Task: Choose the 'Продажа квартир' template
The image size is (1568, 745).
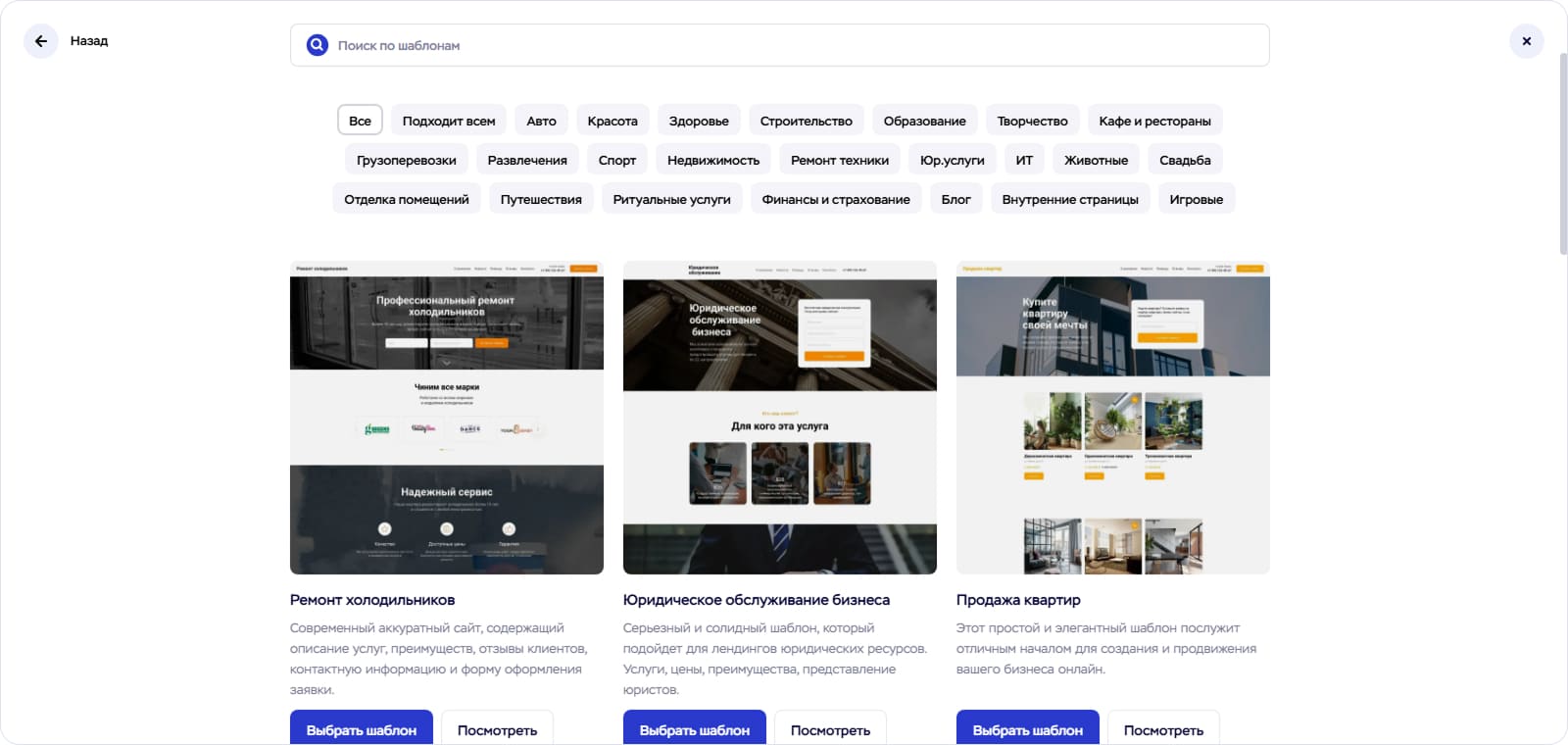Action: tap(1028, 728)
